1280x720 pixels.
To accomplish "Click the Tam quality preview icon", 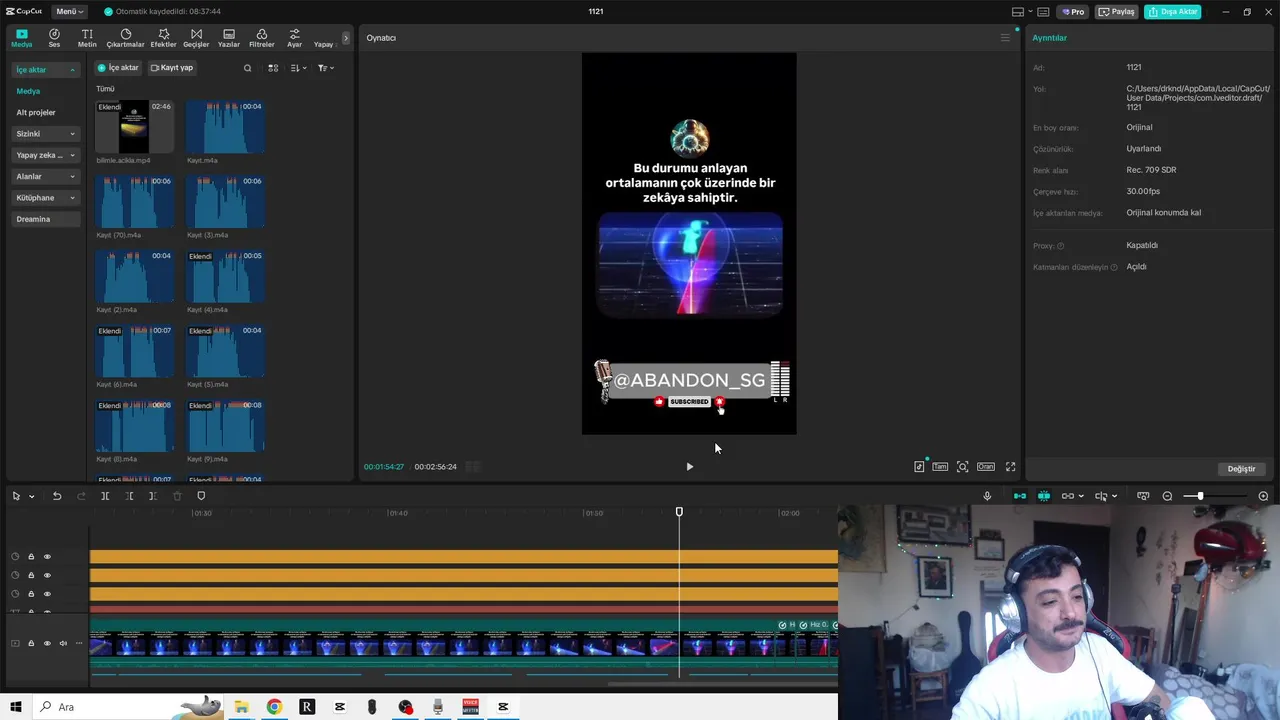I will click(940, 467).
